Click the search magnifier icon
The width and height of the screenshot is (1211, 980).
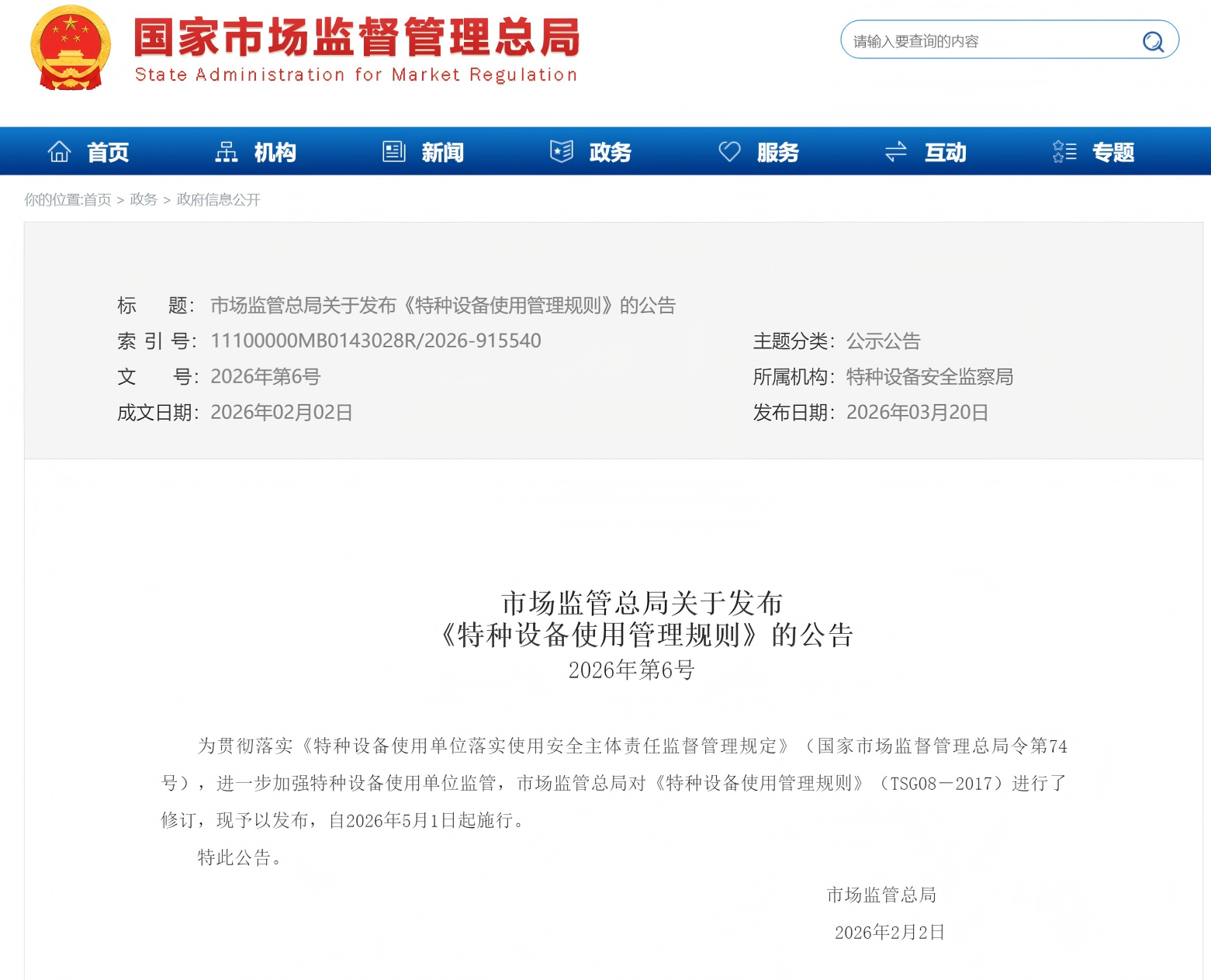pyautogui.click(x=1153, y=41)
